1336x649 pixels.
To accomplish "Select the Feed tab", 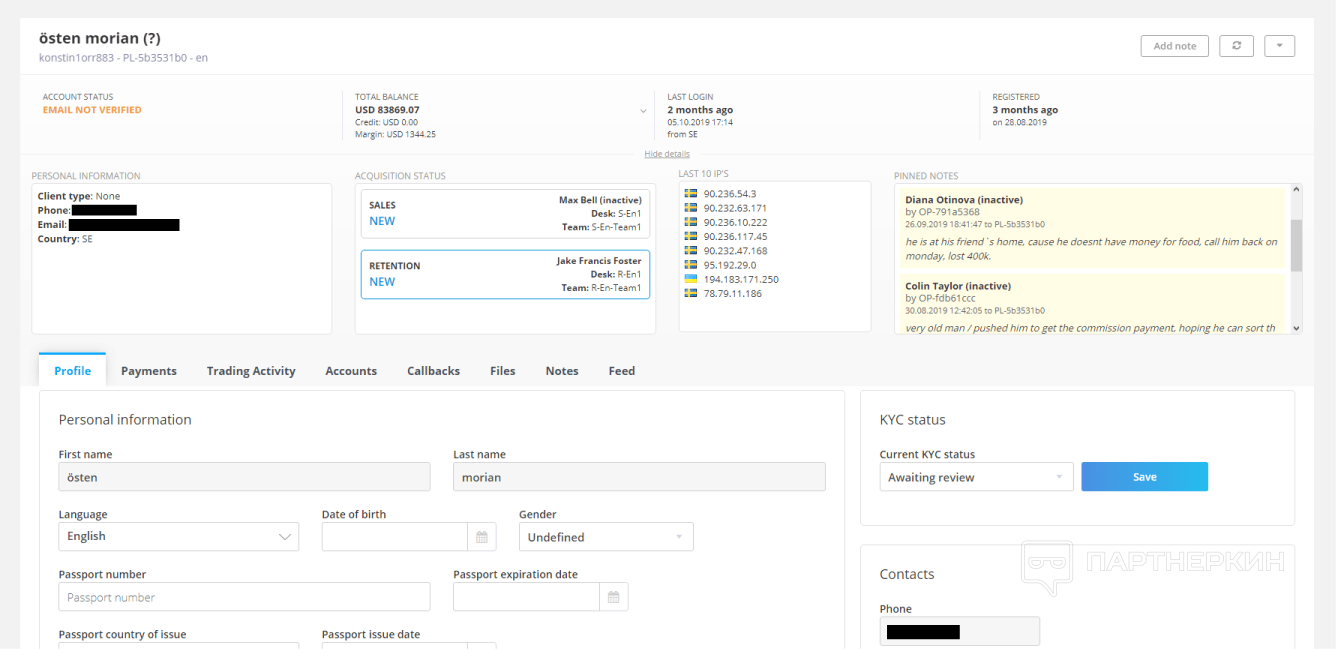I will (x=622, y=371).
